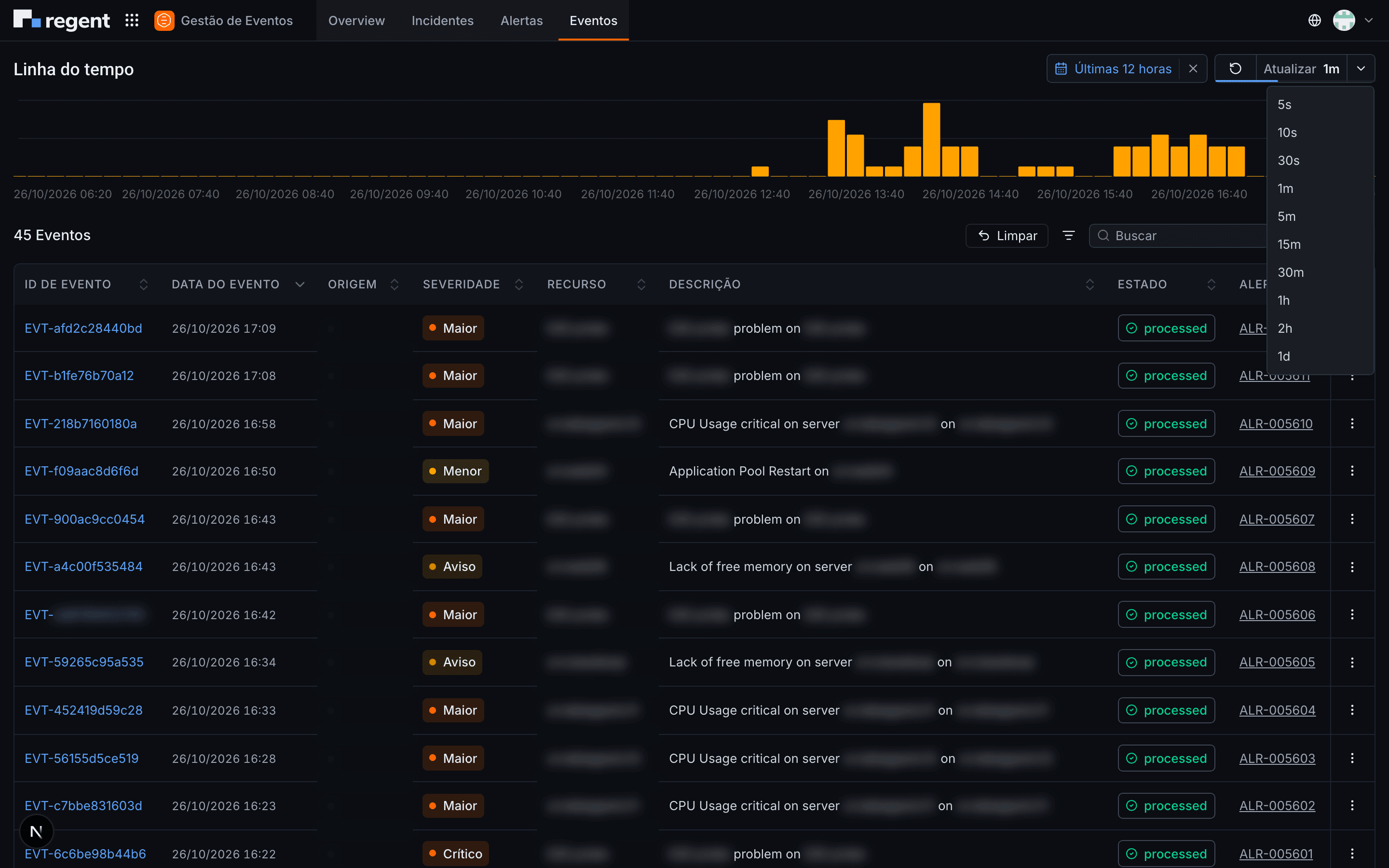
Task: Switch to the Overview tab
Action: click(356, 21)
